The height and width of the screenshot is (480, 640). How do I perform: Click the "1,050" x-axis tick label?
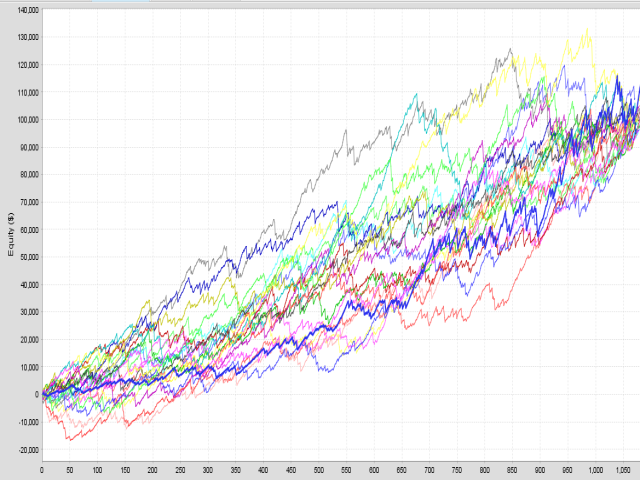(x=623, y=470)
